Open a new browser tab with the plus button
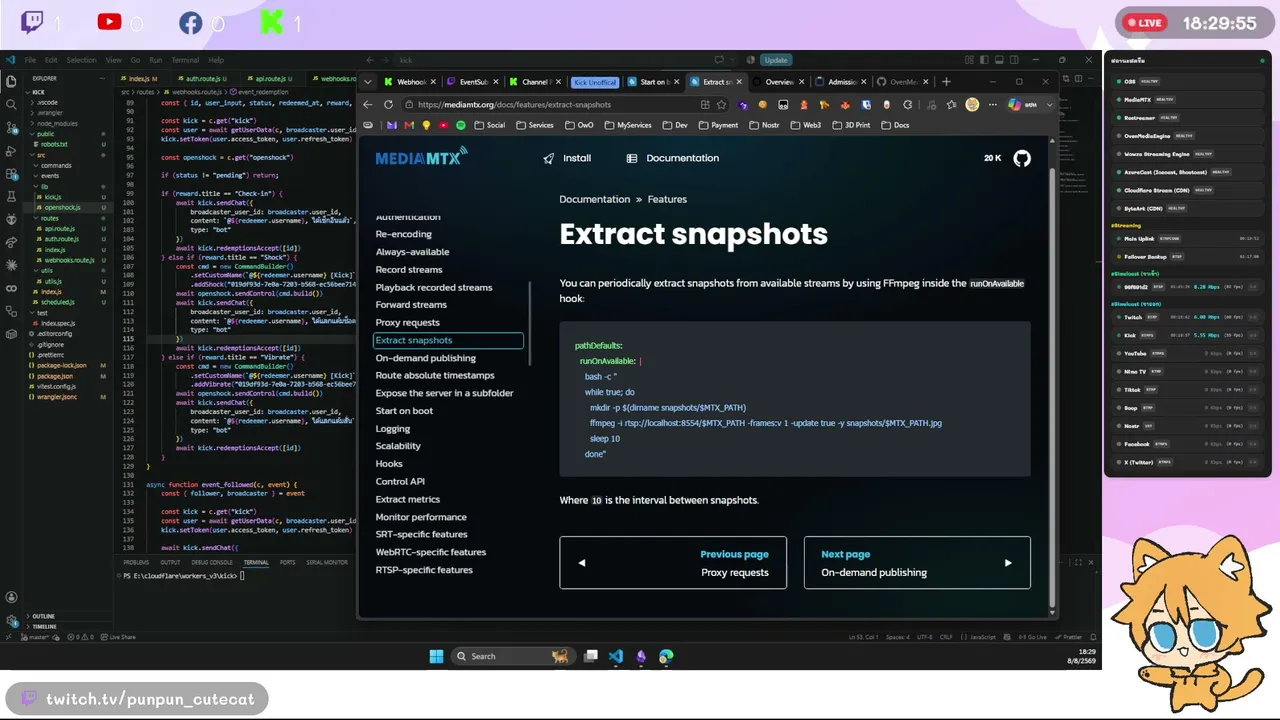Viewport: 1280px width, 720px height. click(x=946, y=82)
